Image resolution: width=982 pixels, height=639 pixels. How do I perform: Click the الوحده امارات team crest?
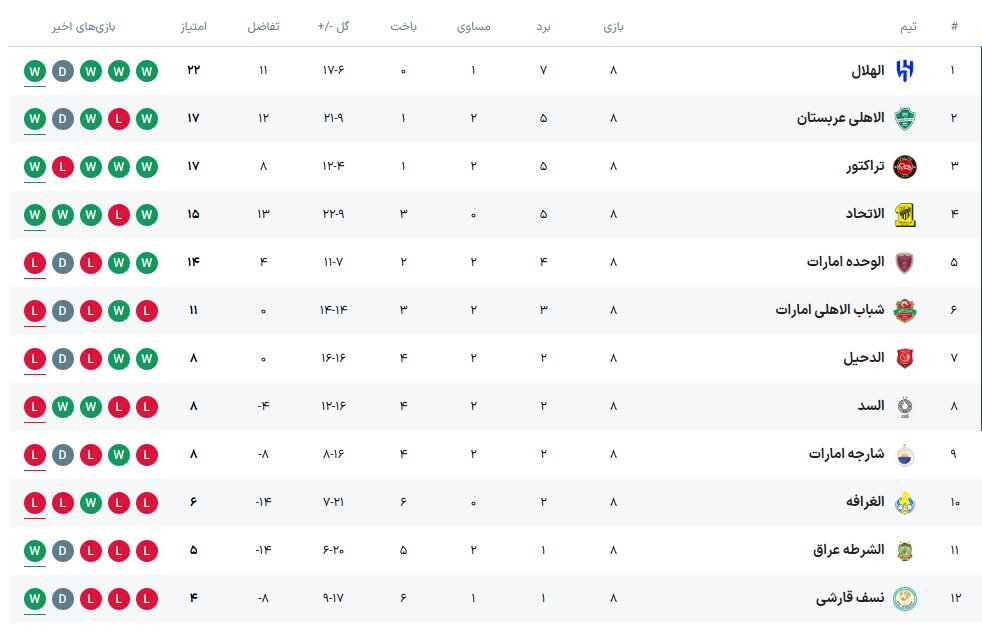904,262
